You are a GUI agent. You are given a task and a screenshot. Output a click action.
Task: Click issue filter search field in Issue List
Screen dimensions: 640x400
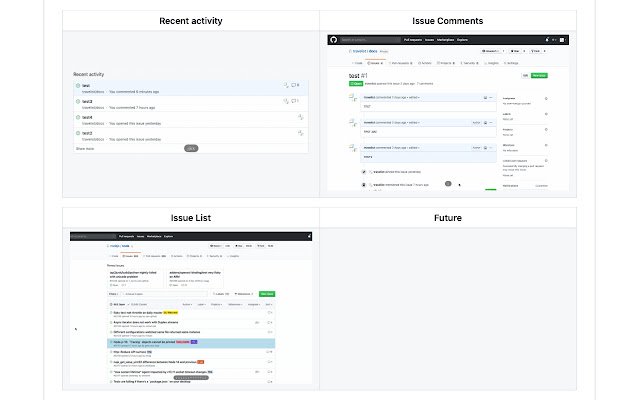(x=164, y=294)
